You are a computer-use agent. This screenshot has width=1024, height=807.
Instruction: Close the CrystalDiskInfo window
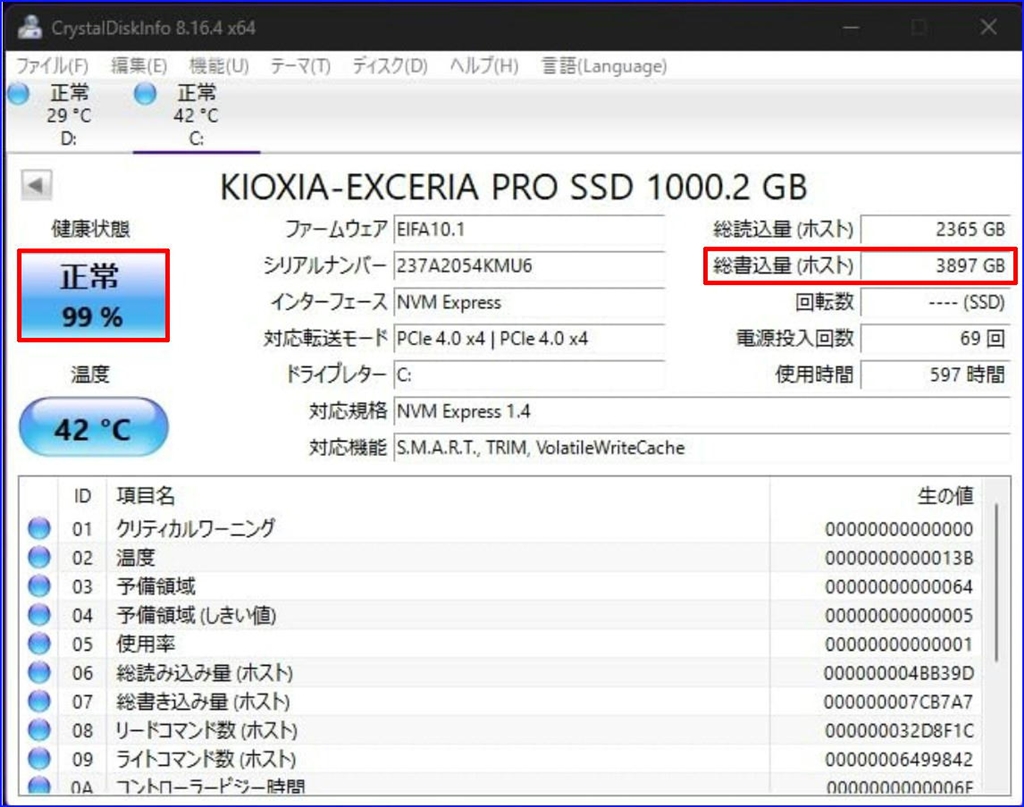(x=988, y=27)
